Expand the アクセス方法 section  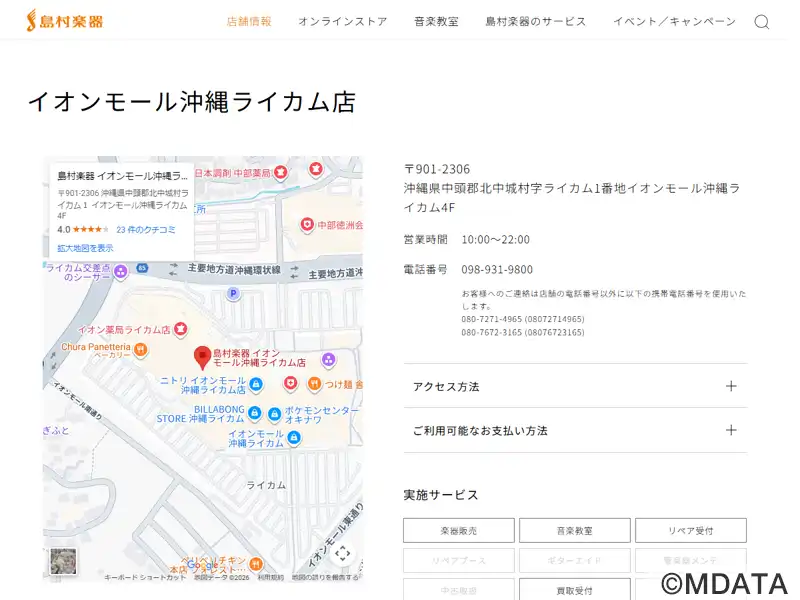click(575, 386)
